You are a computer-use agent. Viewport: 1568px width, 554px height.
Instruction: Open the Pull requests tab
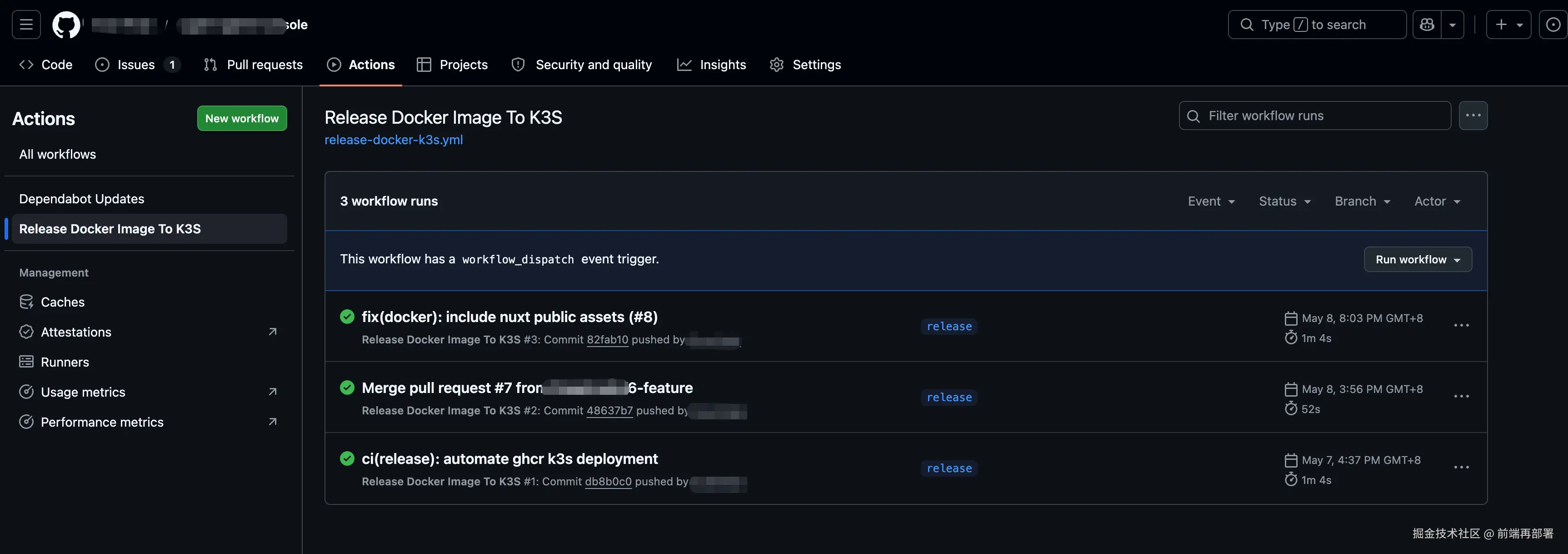pos(253,65)
